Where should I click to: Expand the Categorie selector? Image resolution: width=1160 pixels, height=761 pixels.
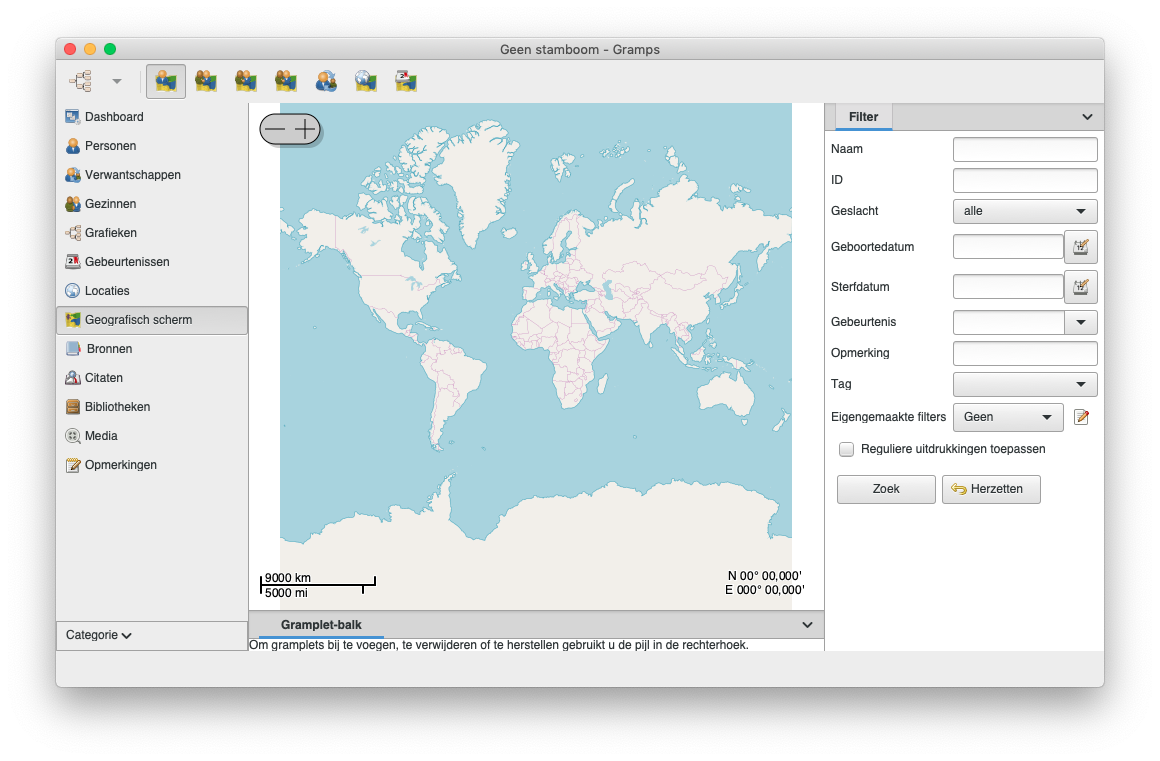[99, 635]
